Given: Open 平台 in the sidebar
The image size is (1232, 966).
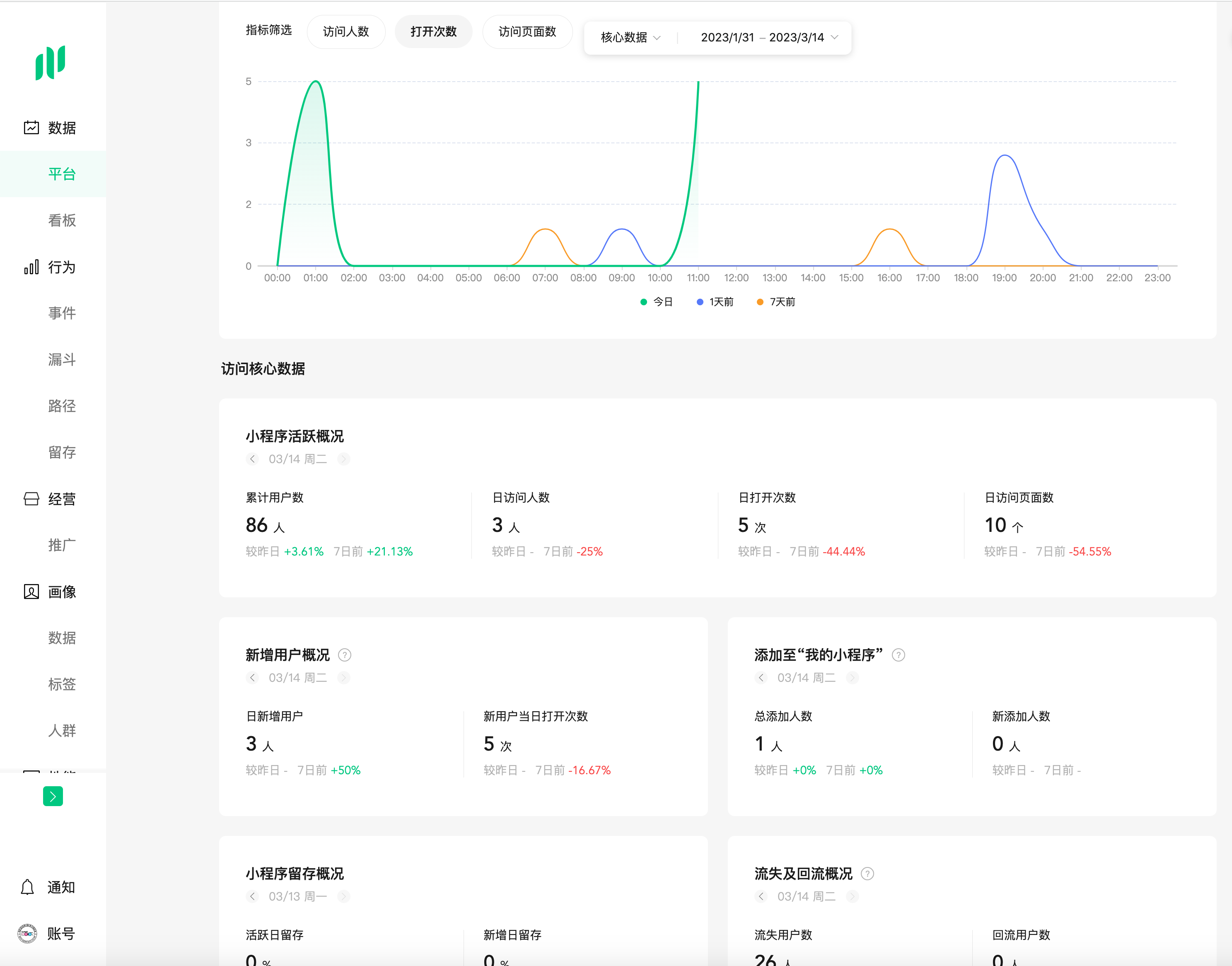Looking at the screenshot, I should tap(53, 174).
